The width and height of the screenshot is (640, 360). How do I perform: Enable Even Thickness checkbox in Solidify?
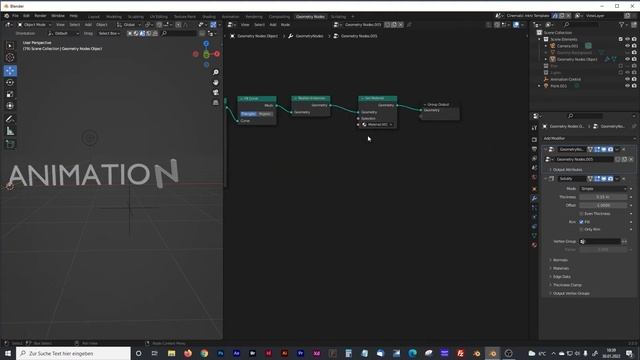pos(581,213)
